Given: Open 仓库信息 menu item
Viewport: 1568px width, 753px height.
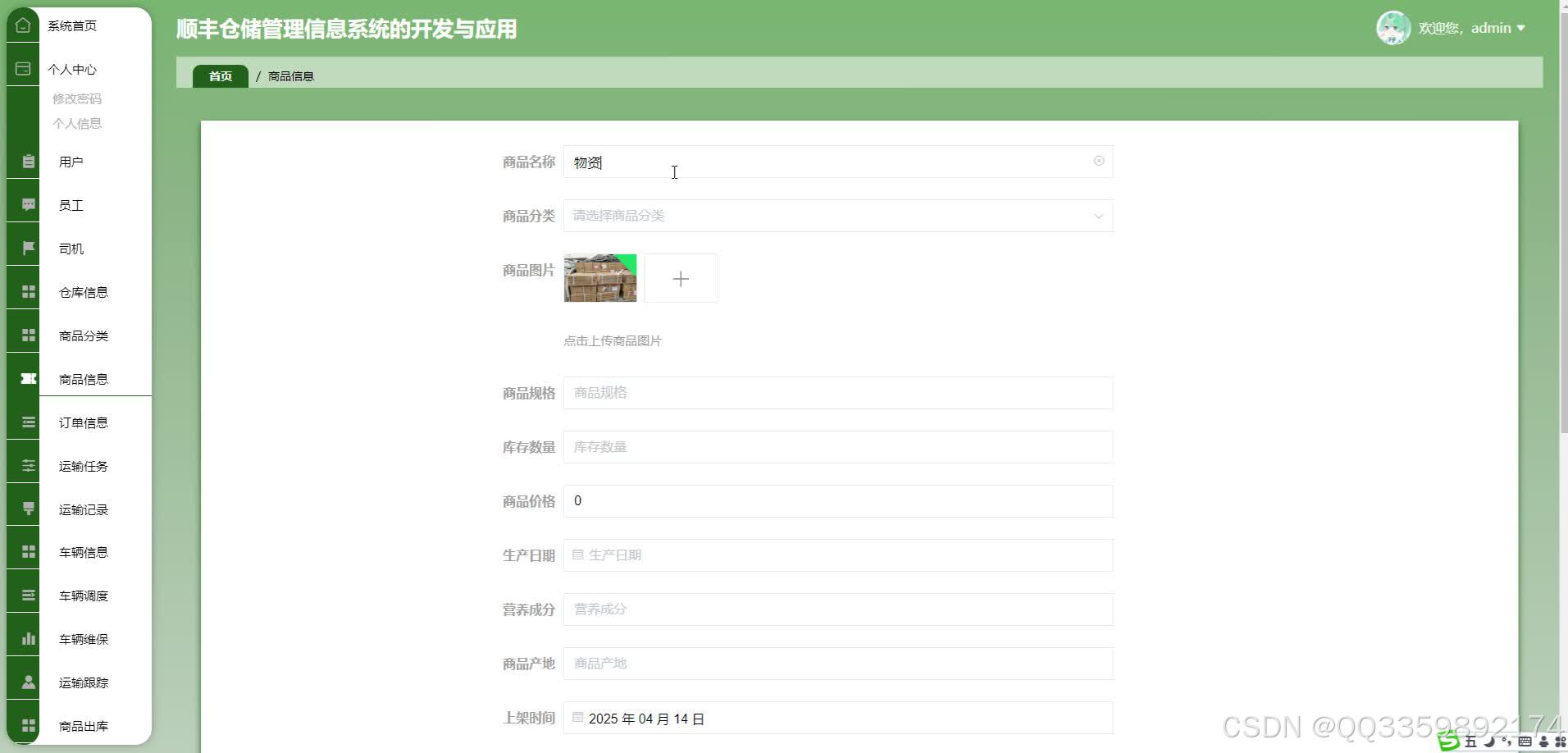Looking at the screenshot, I should tap(84, 292).
